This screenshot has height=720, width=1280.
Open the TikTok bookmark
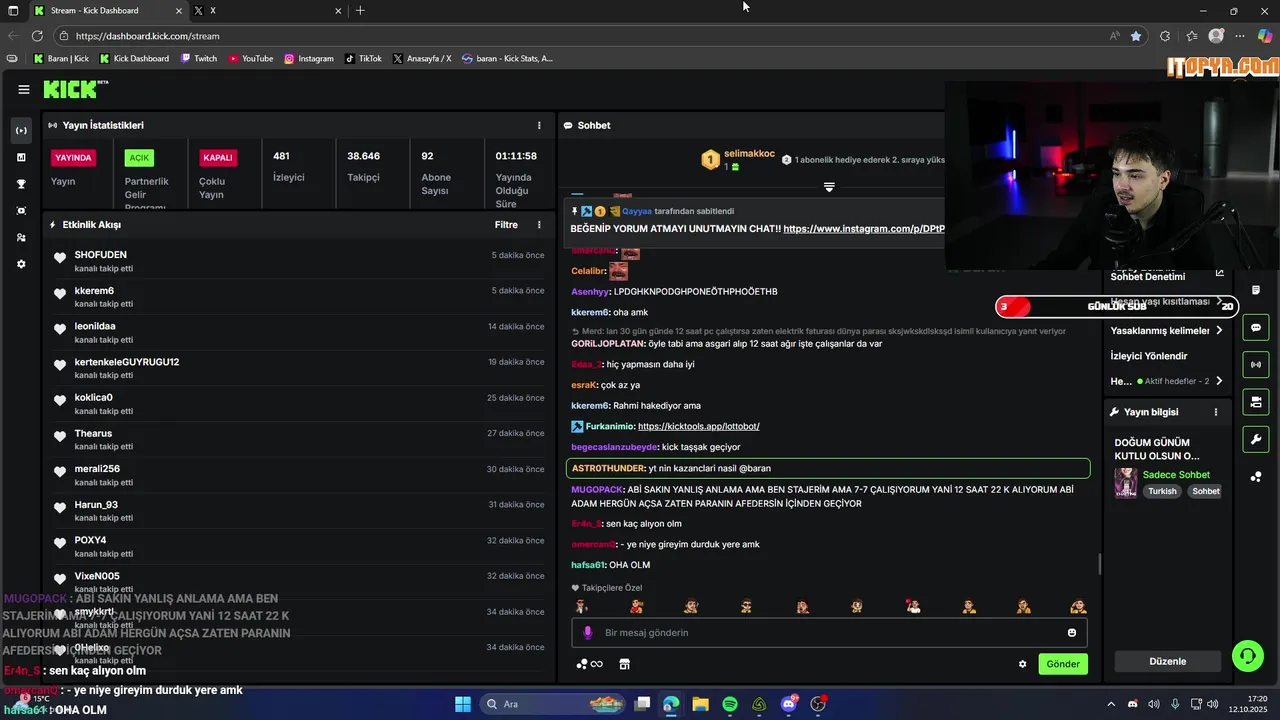tap(363, 59)
